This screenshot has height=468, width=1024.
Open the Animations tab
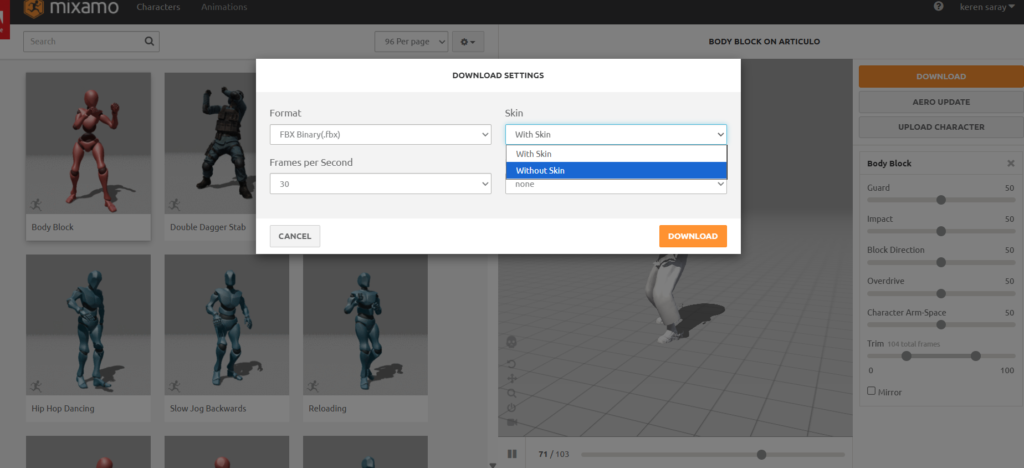point(224,7)
